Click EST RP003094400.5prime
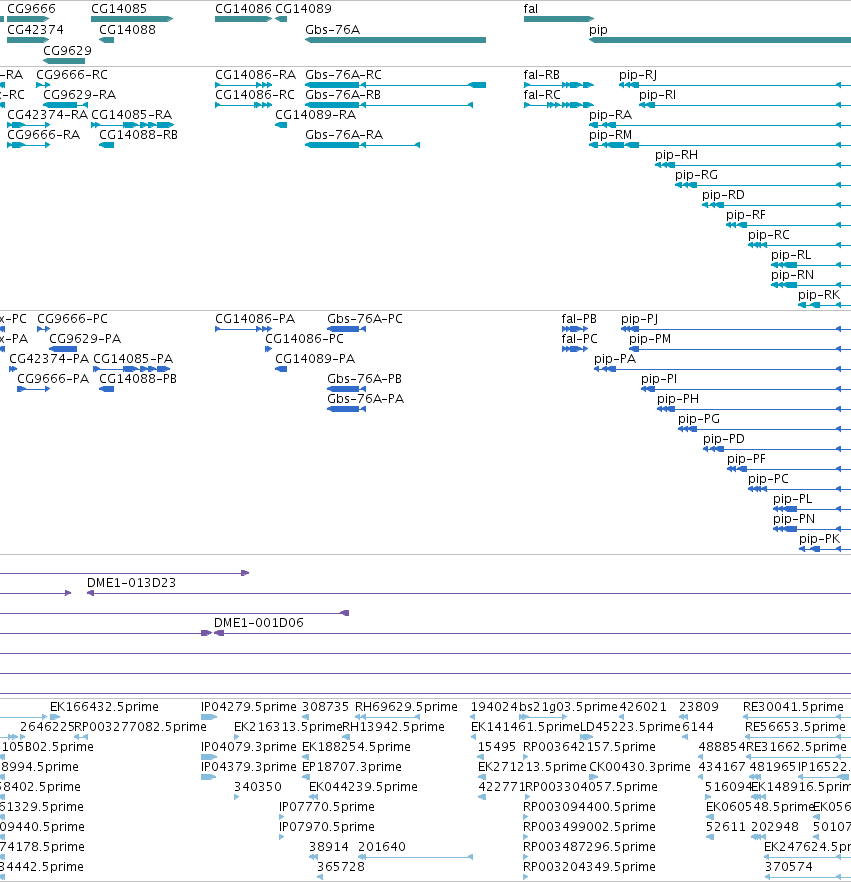This screenshot has width=851, height=882. [589, 807]
